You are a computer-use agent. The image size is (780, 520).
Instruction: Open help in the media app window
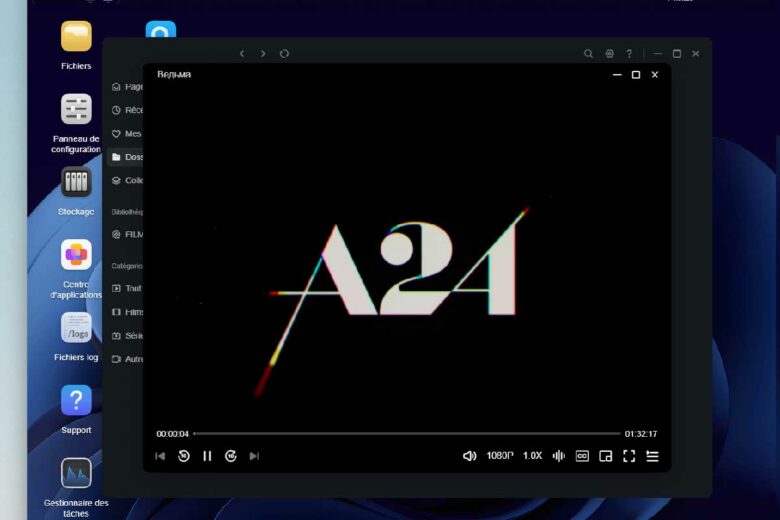pos(629,54)
